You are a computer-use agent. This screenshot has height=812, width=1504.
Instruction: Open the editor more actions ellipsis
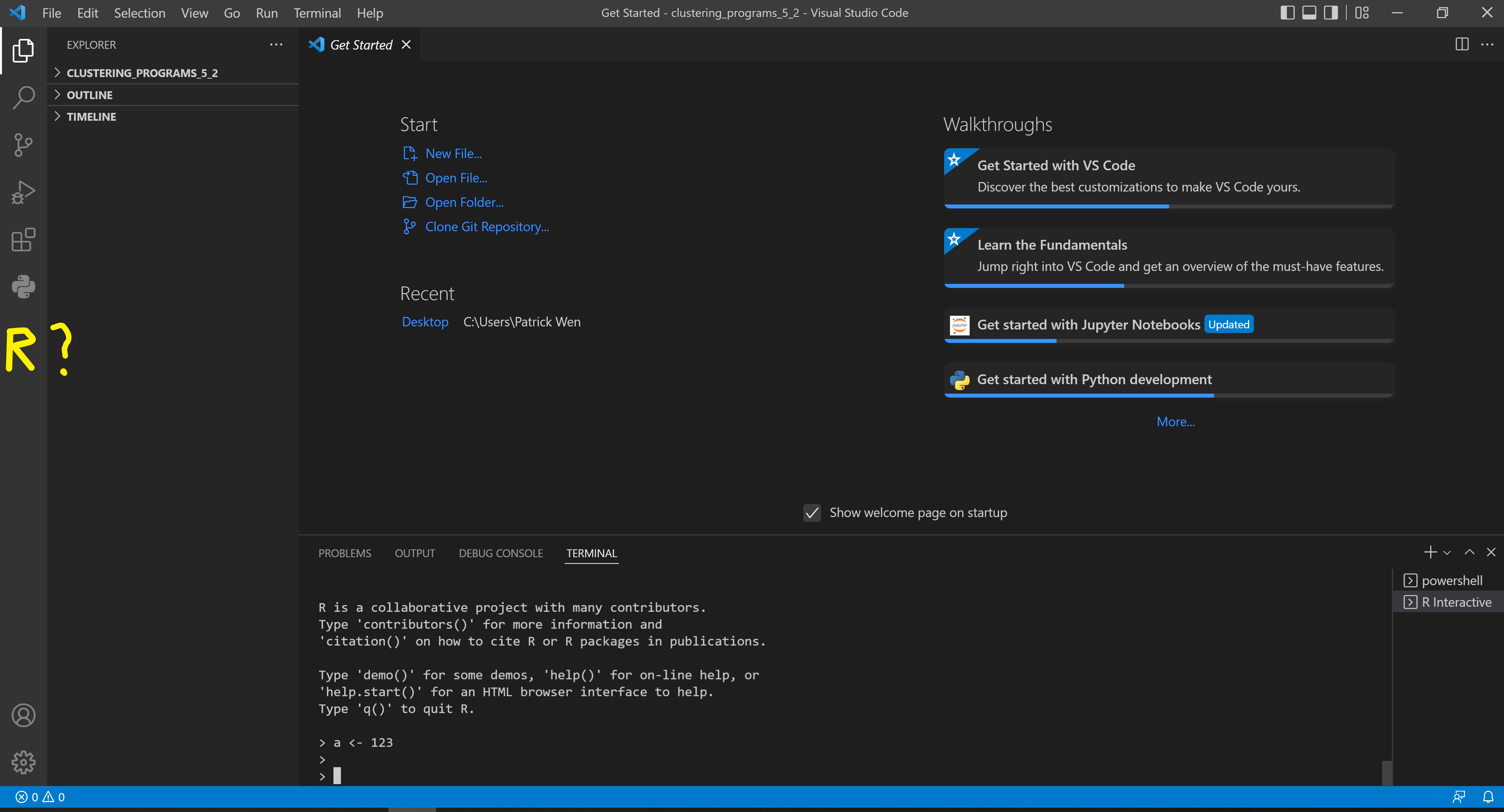coord(1487,44)
